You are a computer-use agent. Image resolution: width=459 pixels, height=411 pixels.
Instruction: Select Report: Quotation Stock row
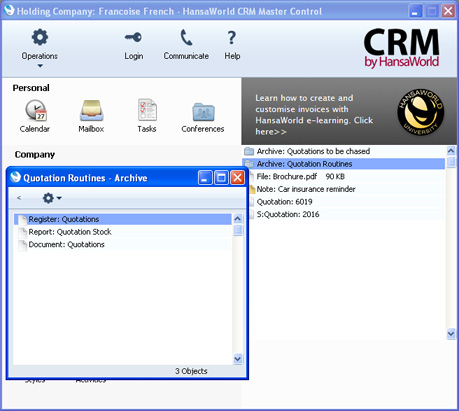coord(123,232)
